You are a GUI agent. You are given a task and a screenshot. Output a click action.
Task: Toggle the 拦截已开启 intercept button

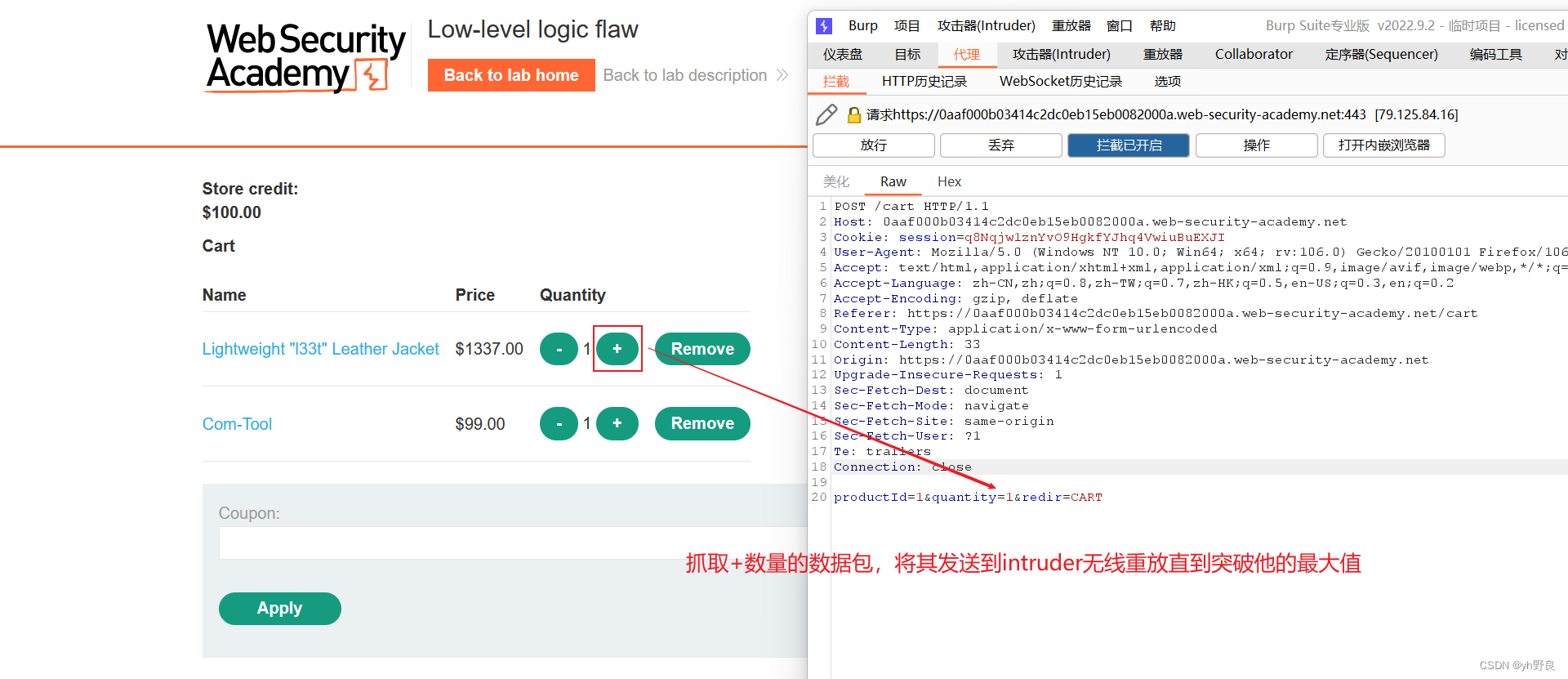tap(1129, 145)
